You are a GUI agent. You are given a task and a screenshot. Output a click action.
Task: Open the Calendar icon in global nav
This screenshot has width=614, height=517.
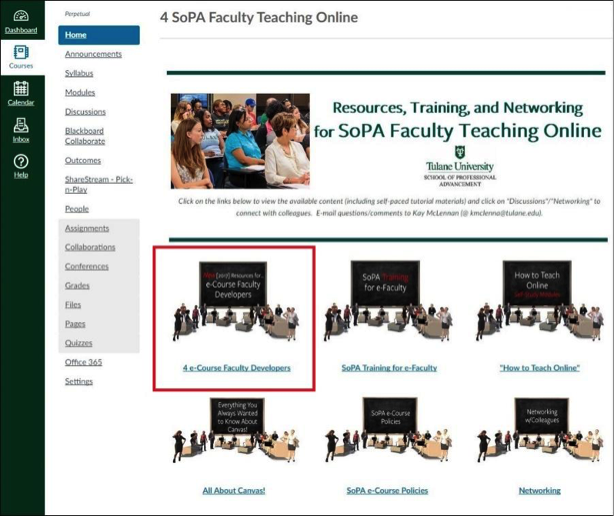[x=21, y=89]
